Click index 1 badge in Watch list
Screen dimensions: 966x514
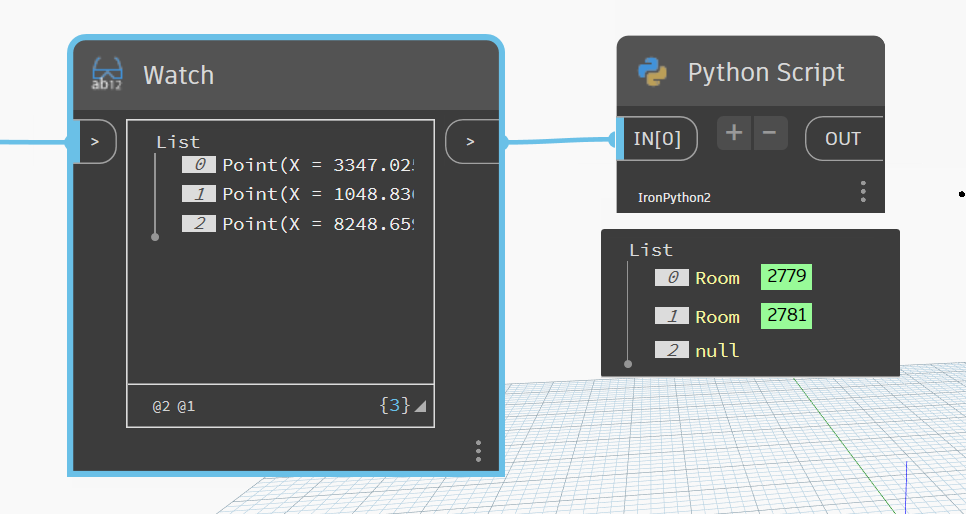coord(199,194)
